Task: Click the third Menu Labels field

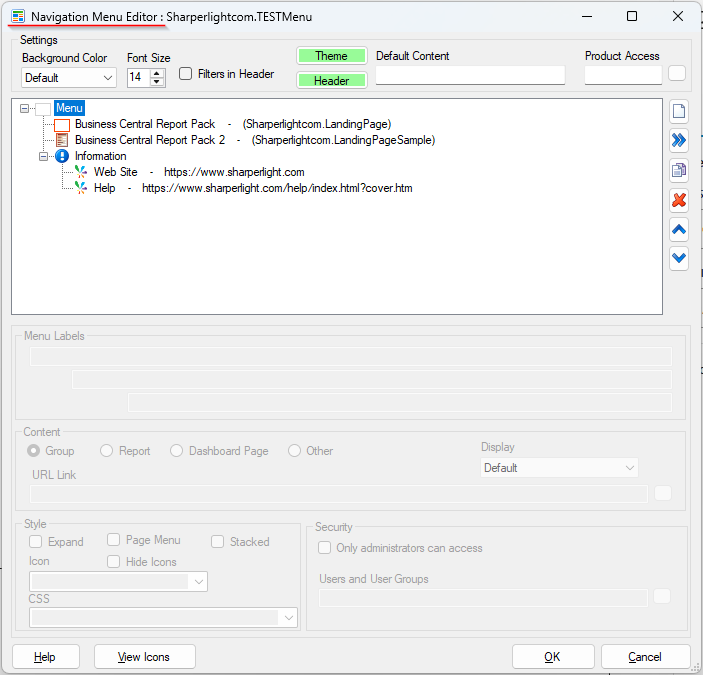Action: tap(400, 402)
